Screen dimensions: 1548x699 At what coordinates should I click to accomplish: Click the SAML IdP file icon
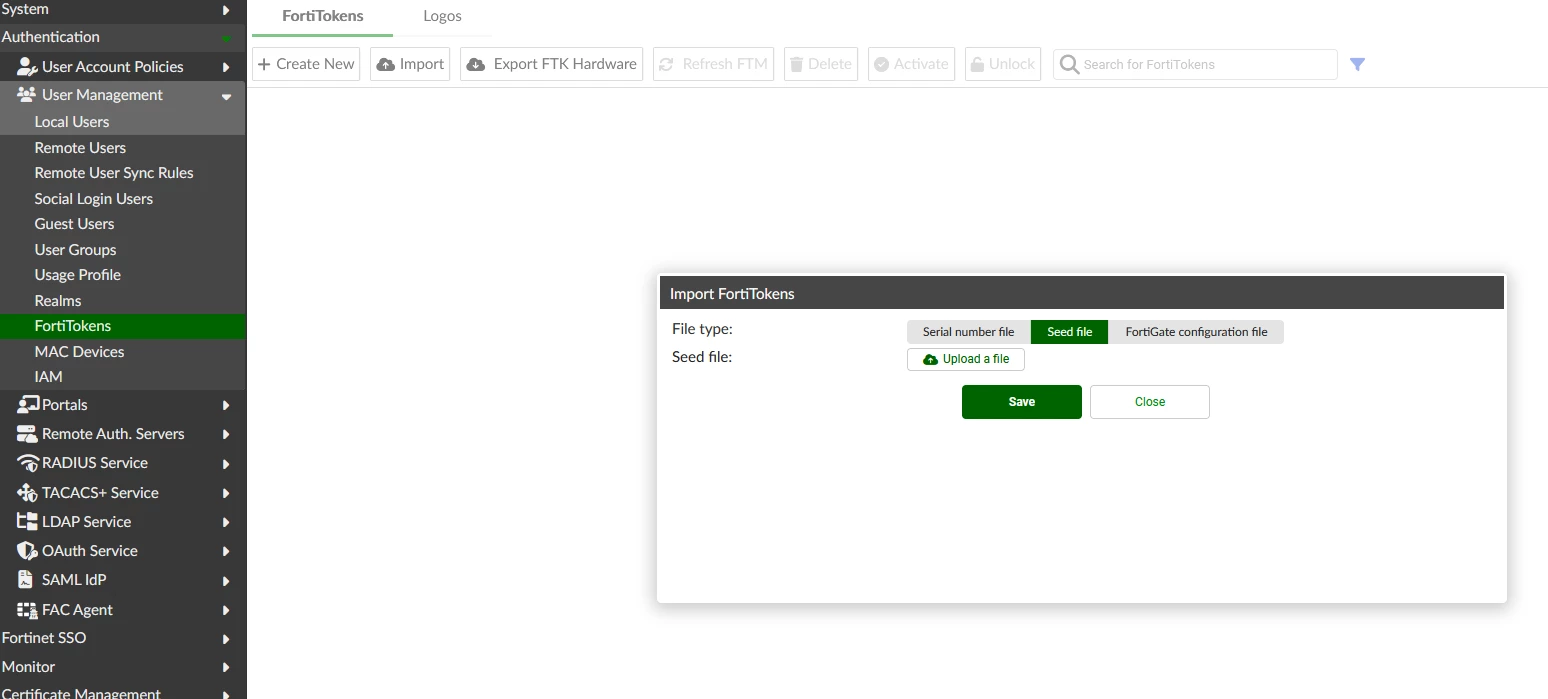pyautogui.click(x=26, y=580)
